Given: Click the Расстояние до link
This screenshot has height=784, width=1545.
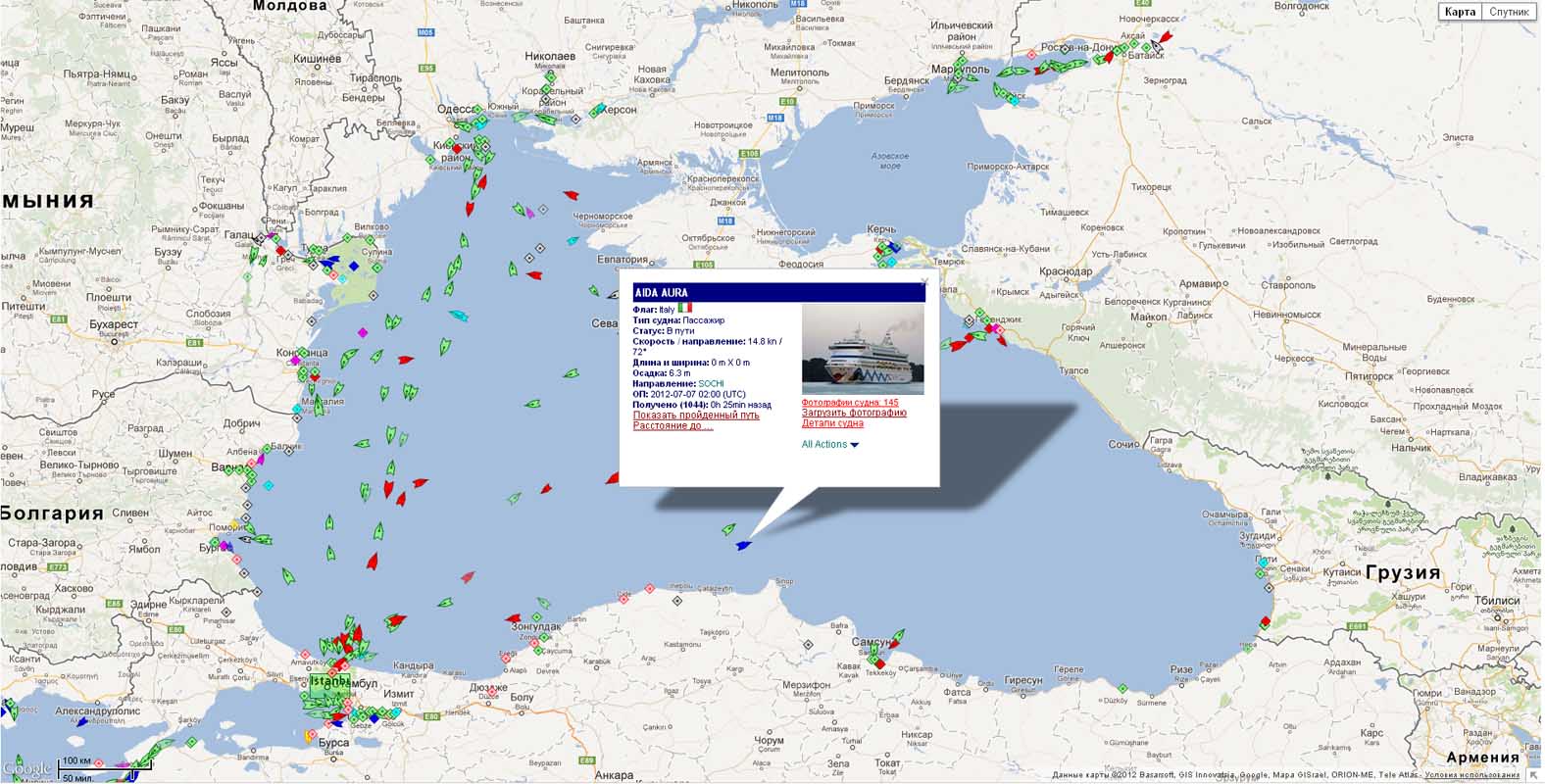Looking at the screenshot, I should tap(673, 426).
